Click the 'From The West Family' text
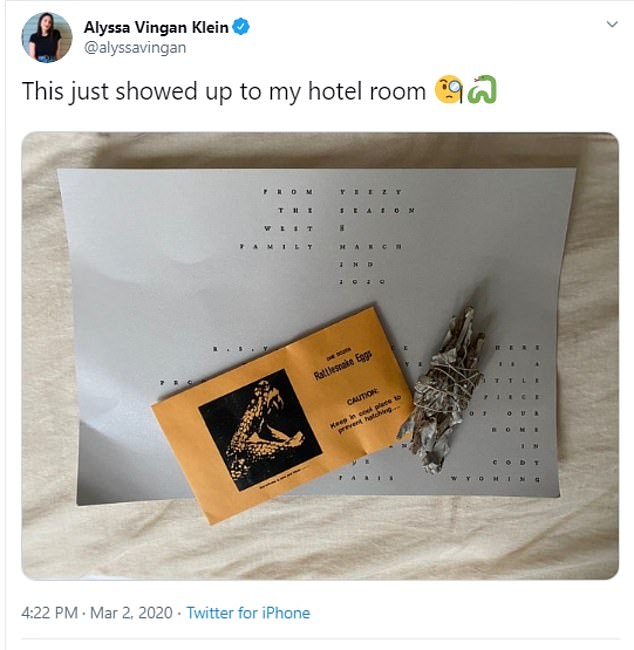 point(277,219)
